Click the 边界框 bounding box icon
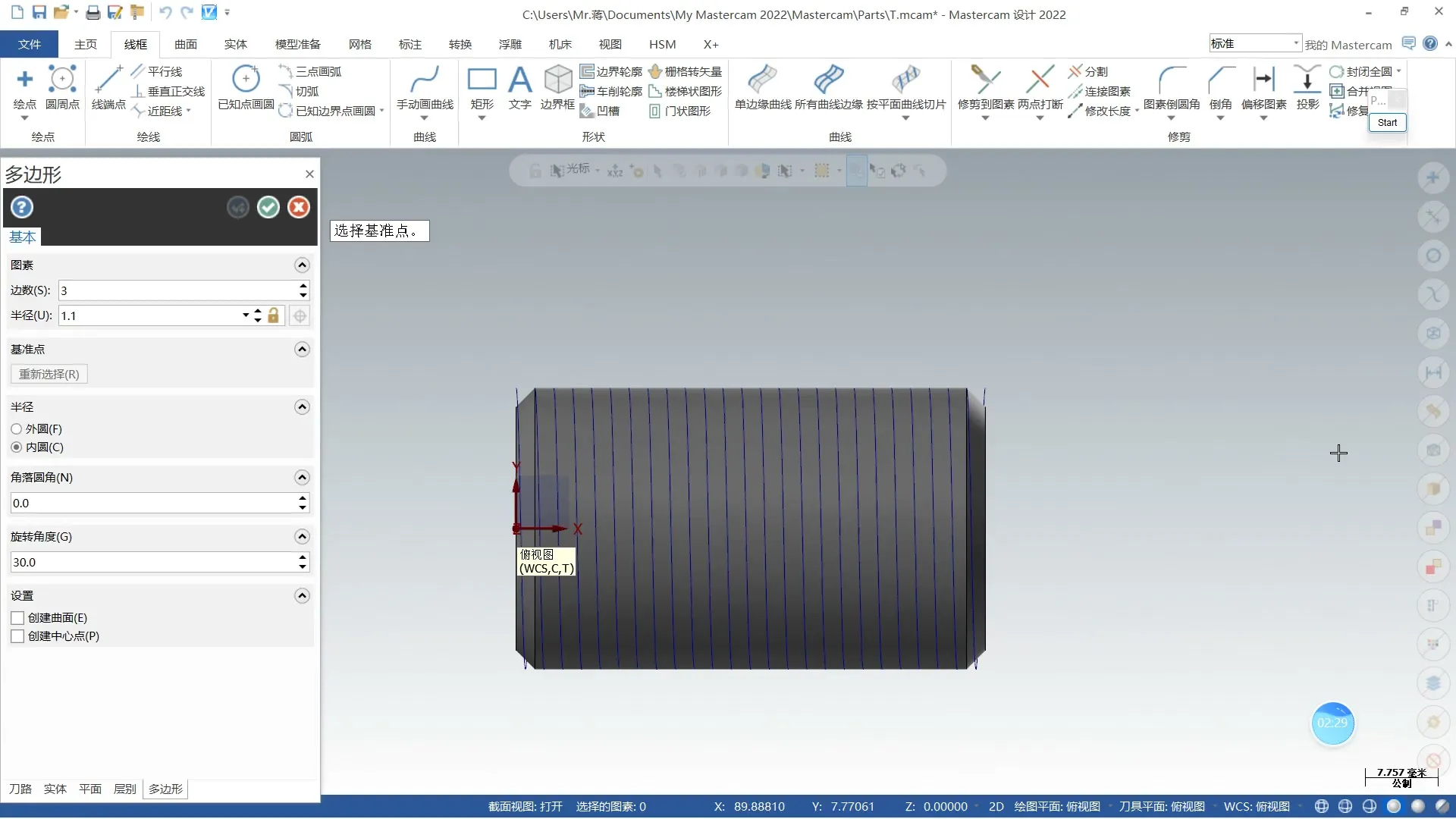Screen dimensions: 1456x819 pos(557,80)
